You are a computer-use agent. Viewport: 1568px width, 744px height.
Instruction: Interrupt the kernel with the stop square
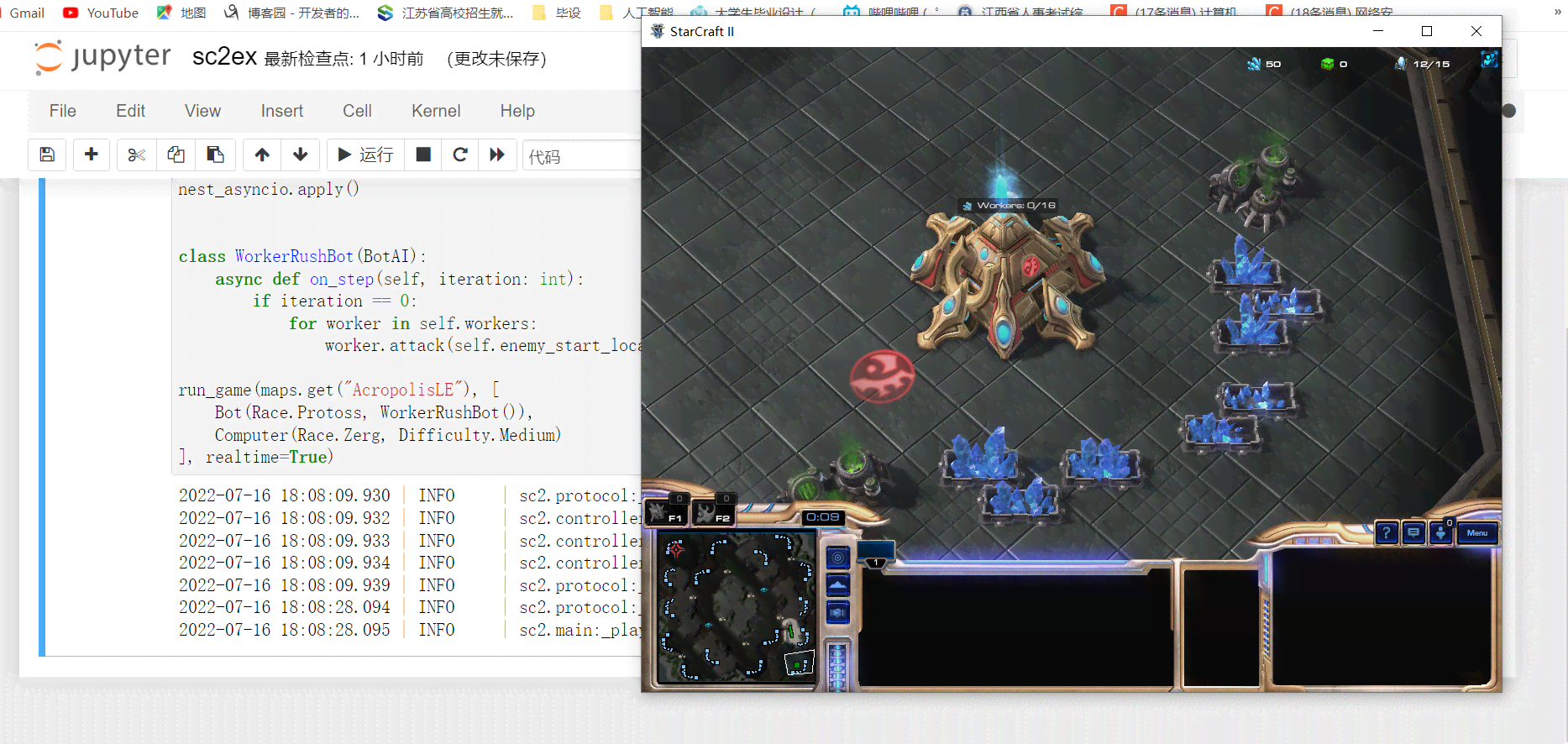click(423, 155)
